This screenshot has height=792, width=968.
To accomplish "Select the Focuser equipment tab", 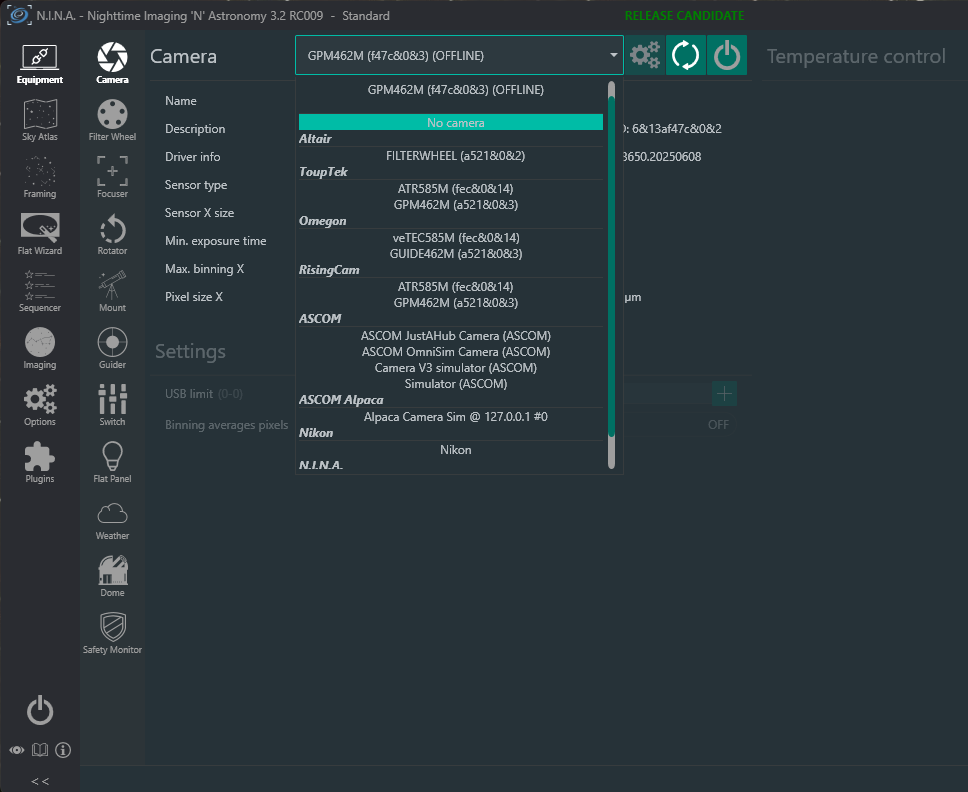I will (x=112, y=177).
